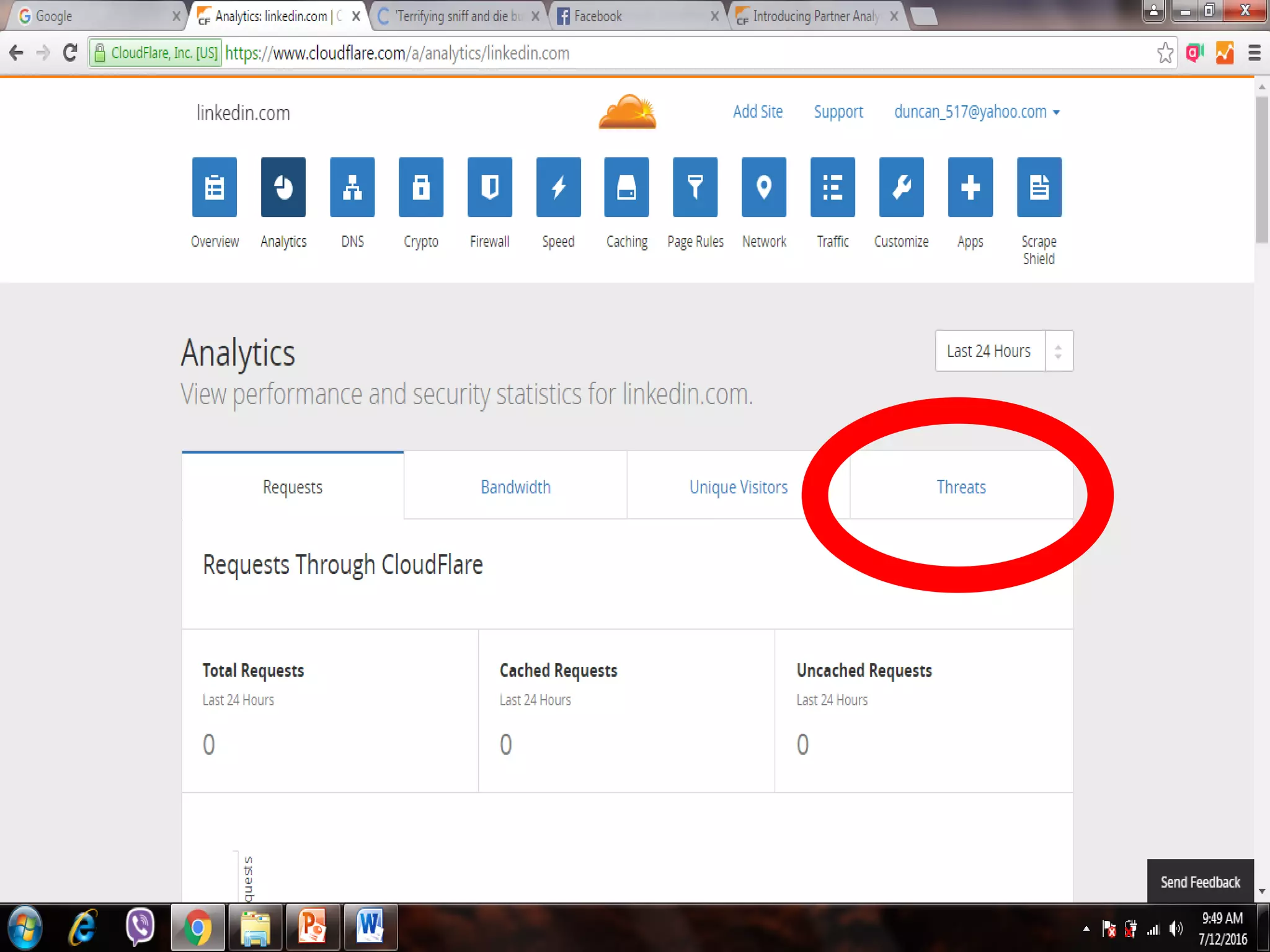The image size is (1270, 952).
Task: Click the Add Site link
Action: click(757, 112)
